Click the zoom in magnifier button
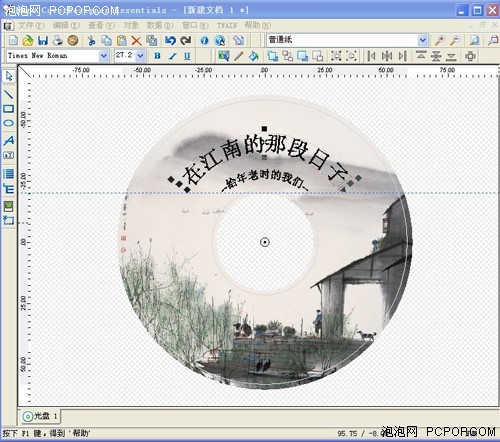This screenshot has width=500, height=442. [x=439, y=40]
